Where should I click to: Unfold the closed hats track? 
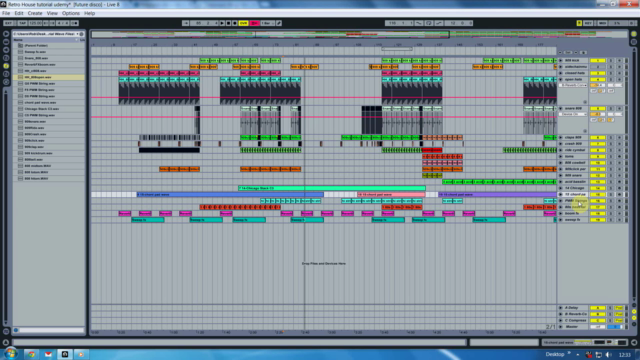pyautogui.click(x=560, y=73)
